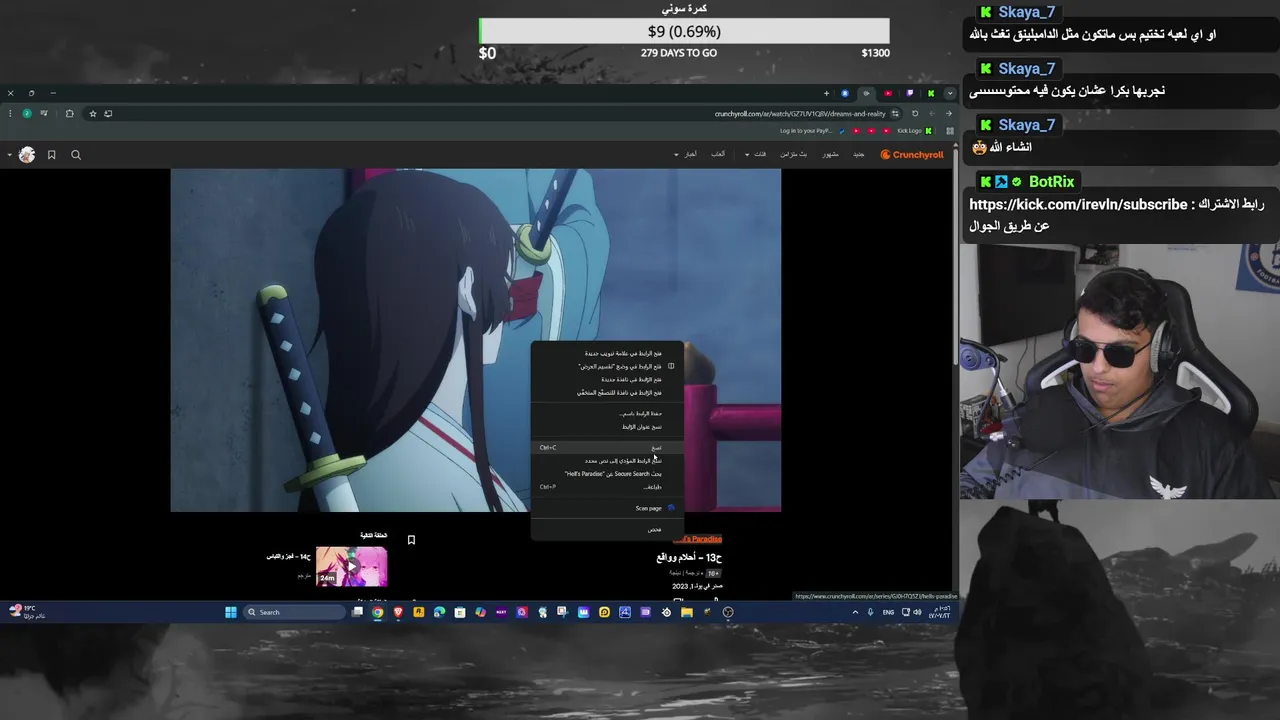Open ألعاب games link
Image resolution: width=1280 pixels, height=720 pixels.
[718, 155]
